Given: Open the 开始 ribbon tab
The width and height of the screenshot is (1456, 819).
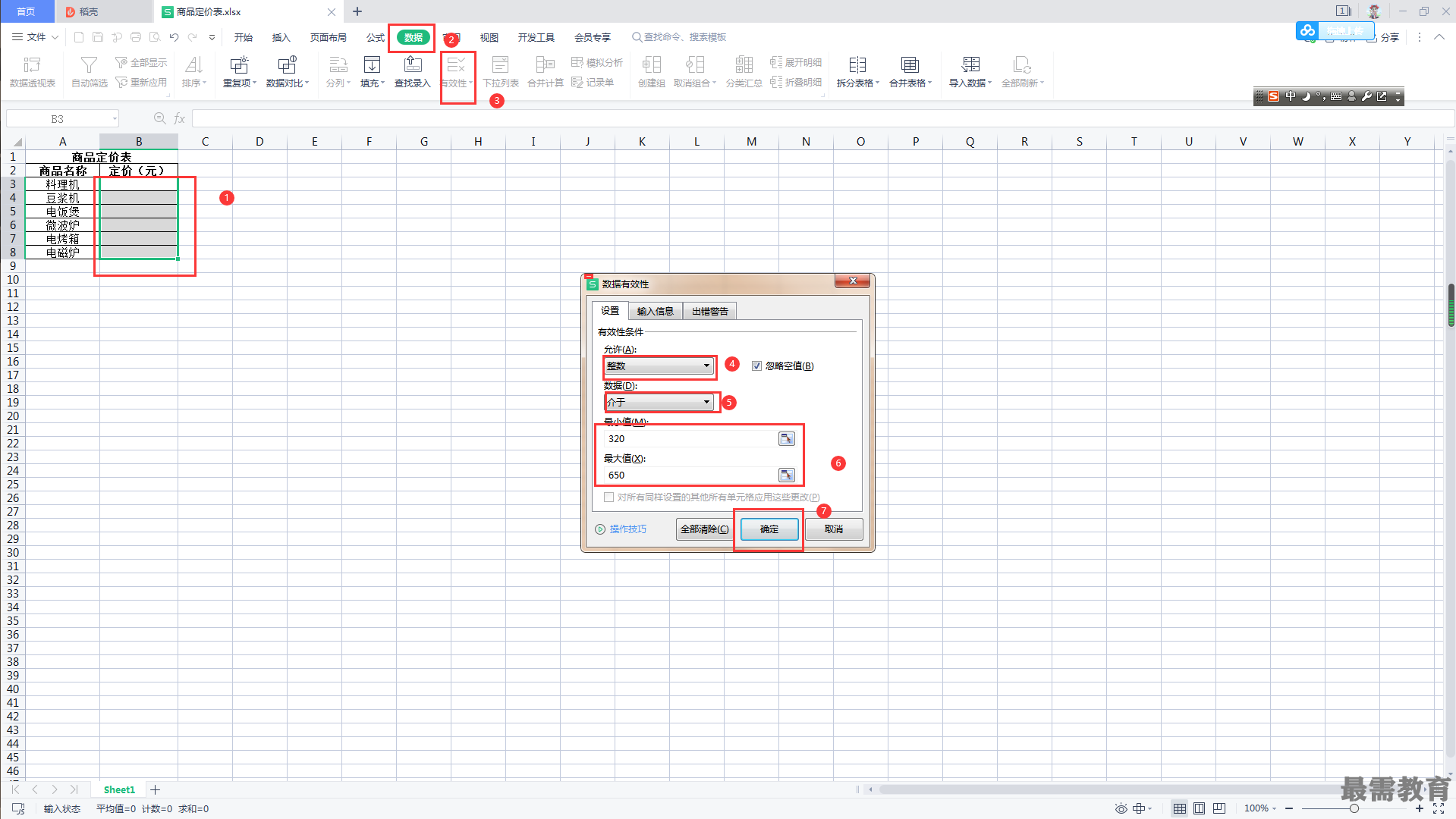Looking at the screenshot, I should click(244, 37).
